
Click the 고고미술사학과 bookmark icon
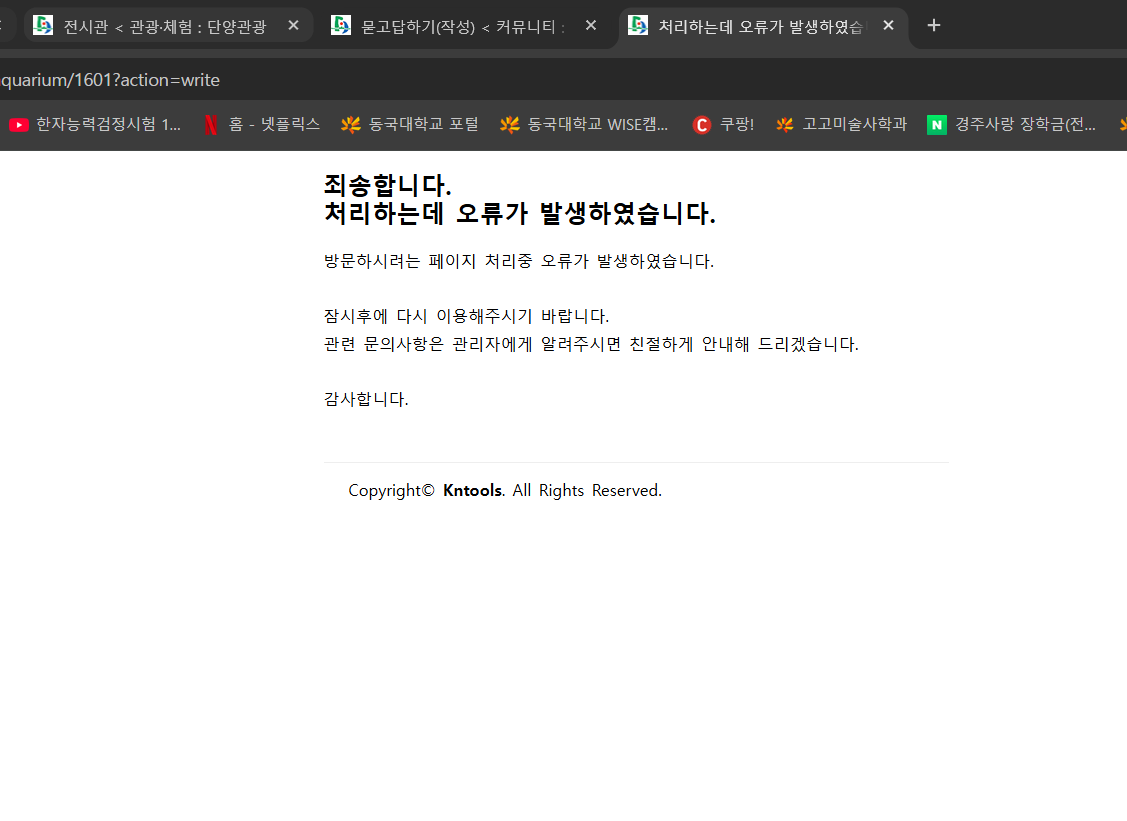[x=784, y=125]
